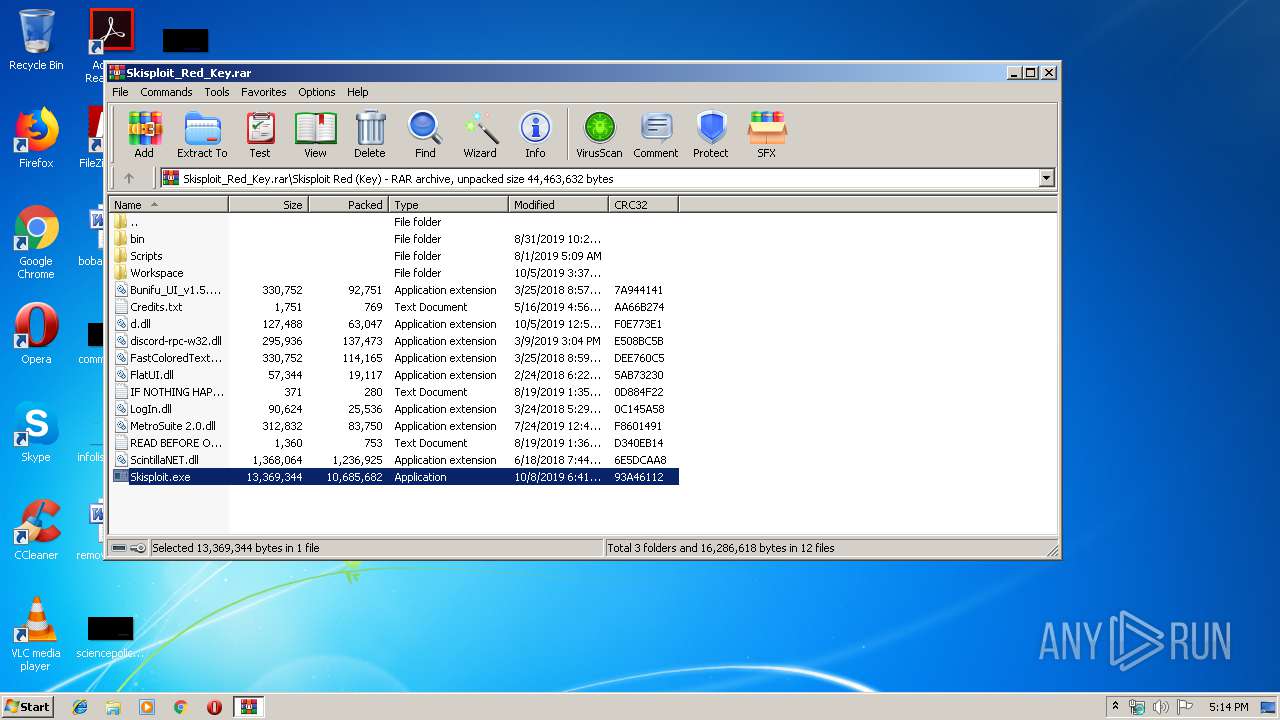Select LogIn.dll file
This screenshot has width=1280, height=720.
pos(394,409)
